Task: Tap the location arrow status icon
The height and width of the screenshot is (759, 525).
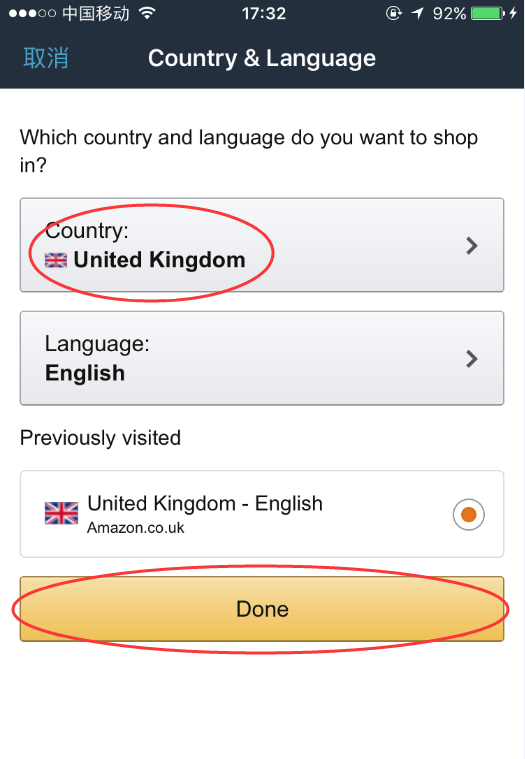Action: click(x=418, y=13)
